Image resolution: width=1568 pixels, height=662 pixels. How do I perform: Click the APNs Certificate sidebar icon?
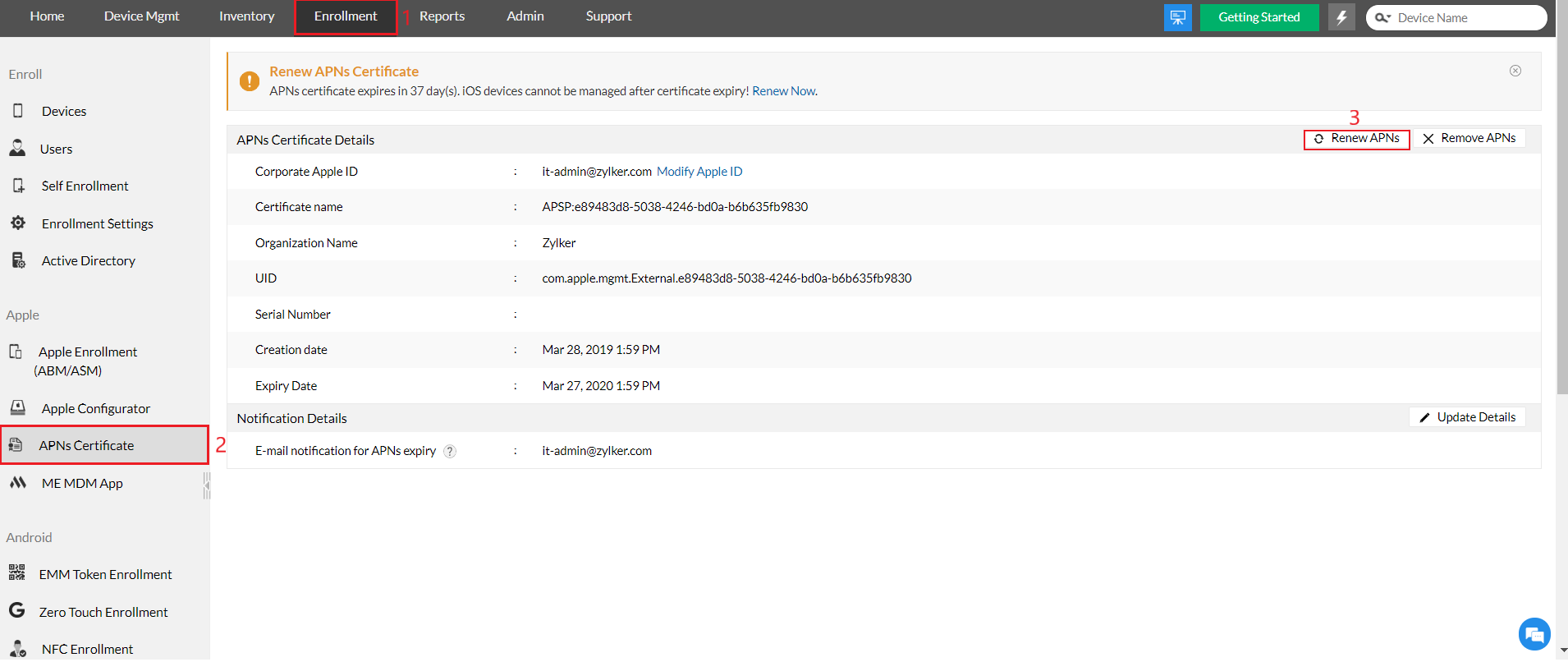(16, 445)
